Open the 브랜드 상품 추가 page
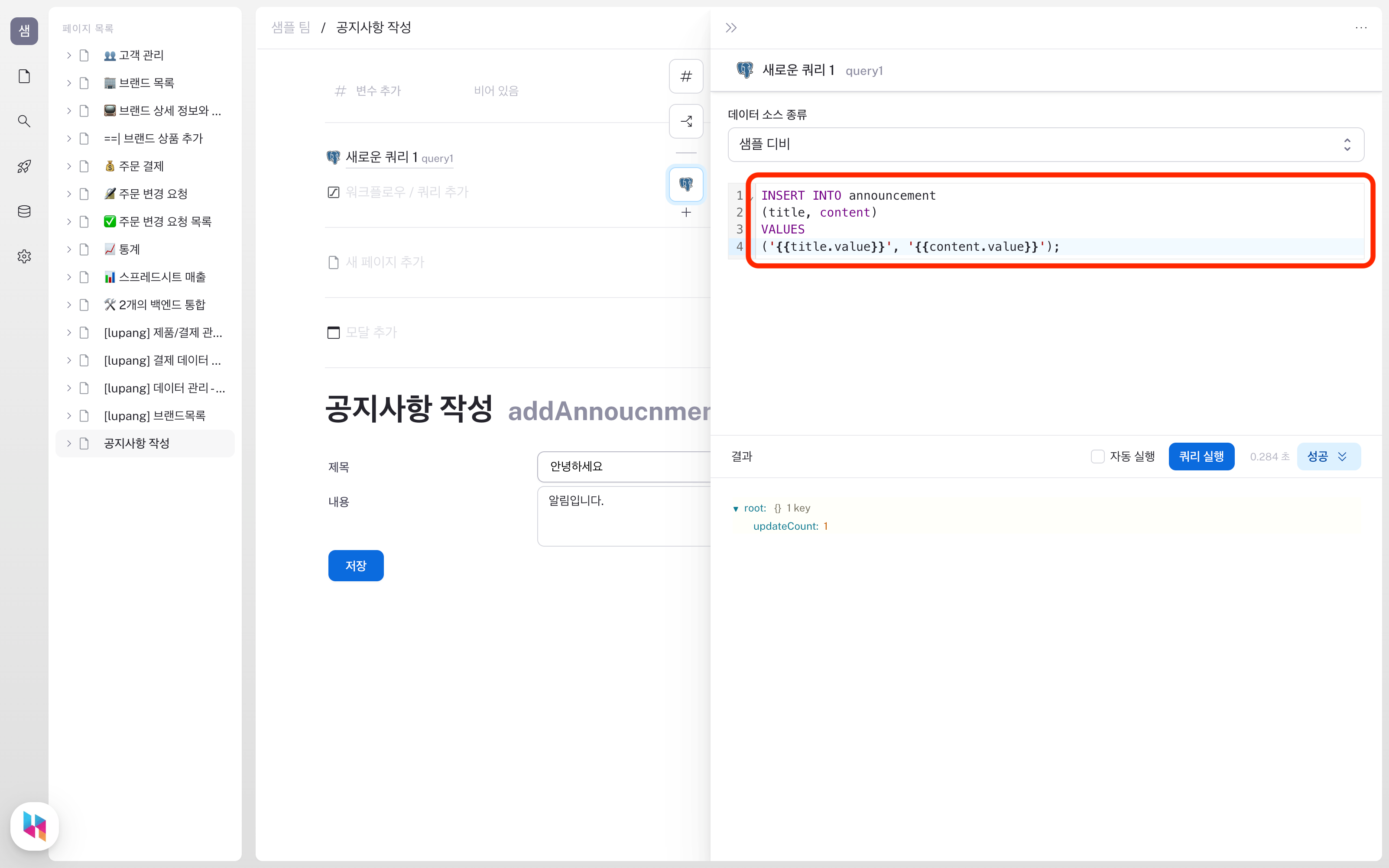This screenshot has height=868, width=1389. [x=145, y=138]
